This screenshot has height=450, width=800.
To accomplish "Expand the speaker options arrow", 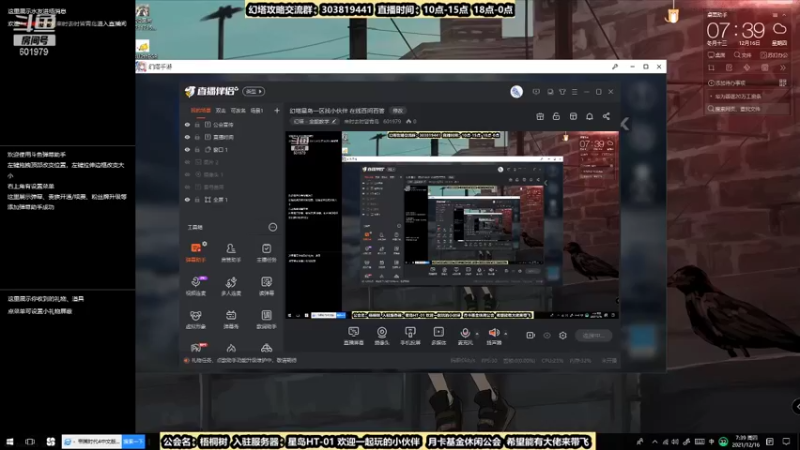I will (506, 334).
